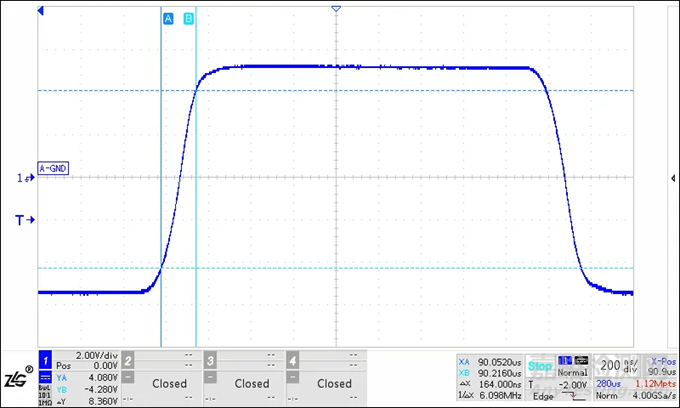Select cursor B marker flag
The image size is (680, 408).
(189, 18)
